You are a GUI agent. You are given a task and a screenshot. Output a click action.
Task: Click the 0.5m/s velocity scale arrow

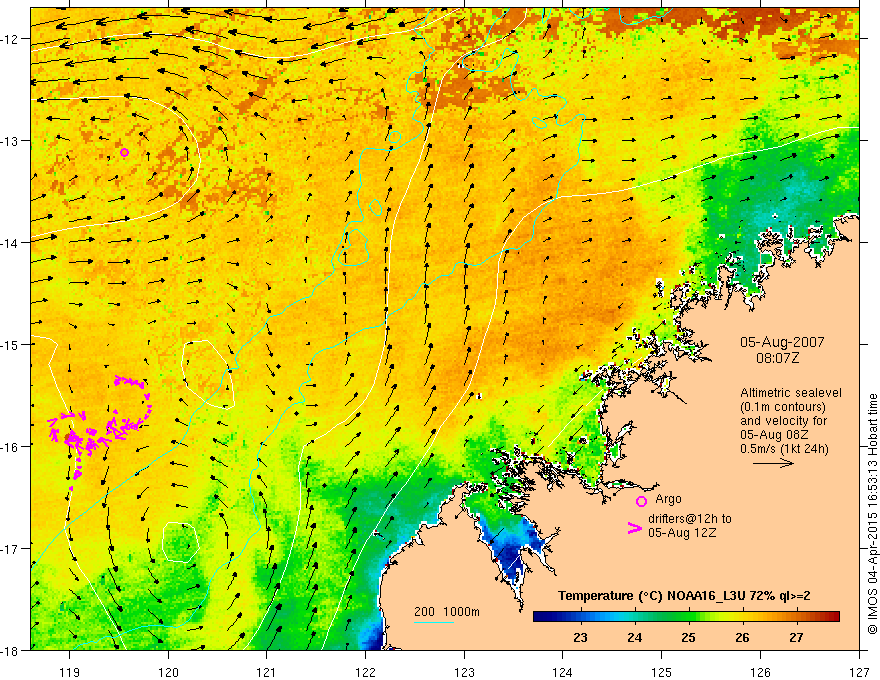[773, 463]
